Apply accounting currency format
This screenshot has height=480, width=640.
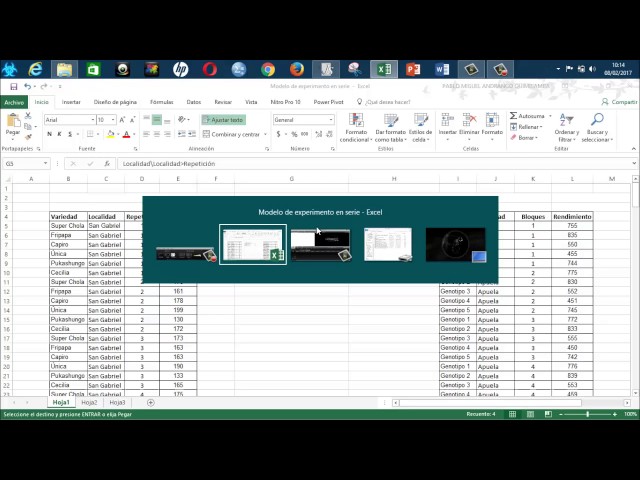coord(278,134)
